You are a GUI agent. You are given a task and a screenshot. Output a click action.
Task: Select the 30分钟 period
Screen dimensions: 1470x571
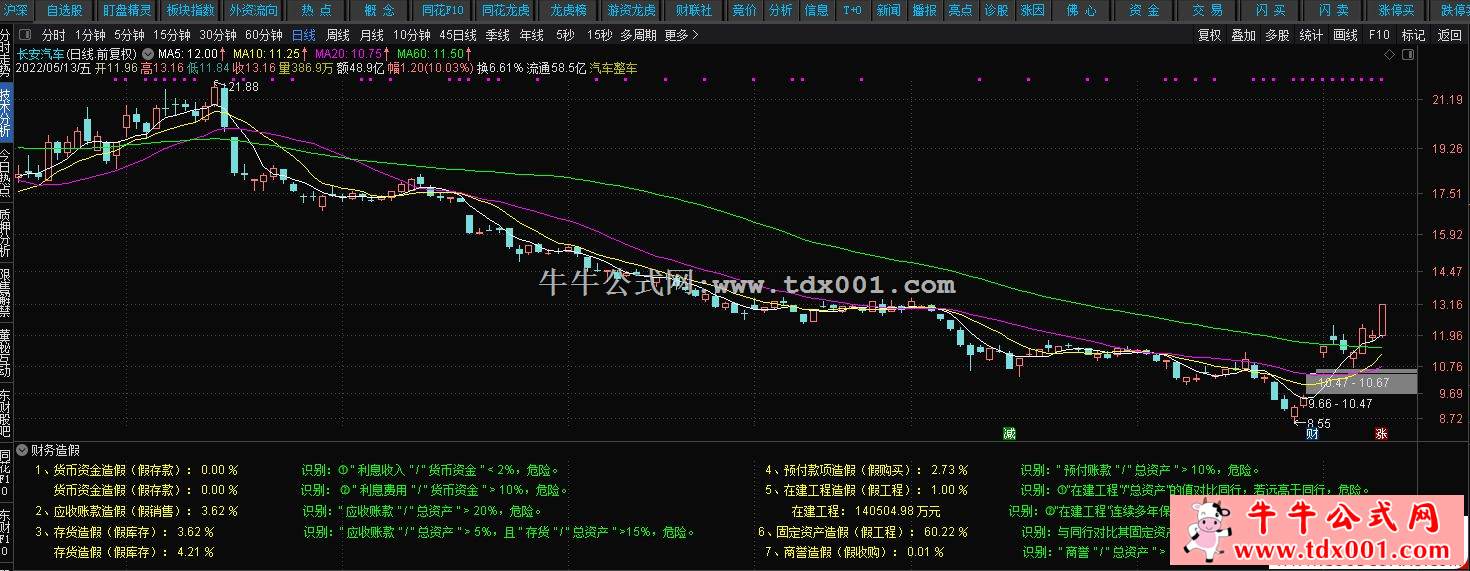218,36
